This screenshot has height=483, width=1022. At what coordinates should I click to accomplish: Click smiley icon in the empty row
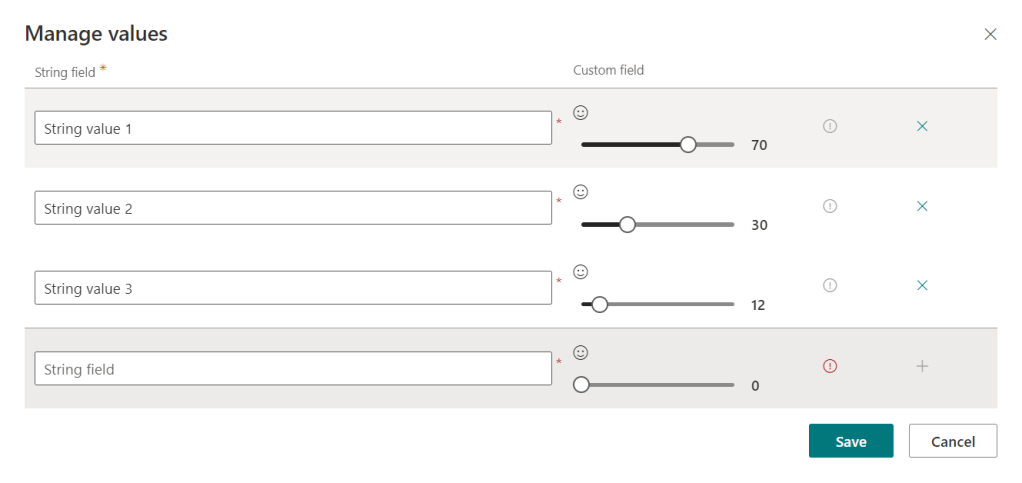click(x=580, y=352)
